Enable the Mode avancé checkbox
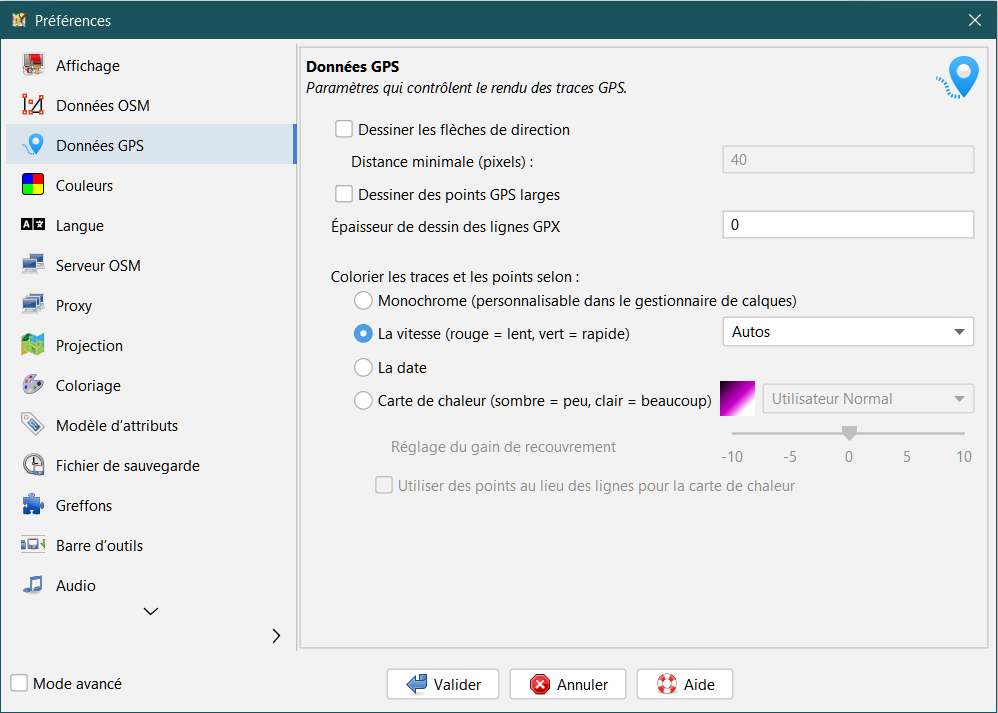 coord(19,683)
